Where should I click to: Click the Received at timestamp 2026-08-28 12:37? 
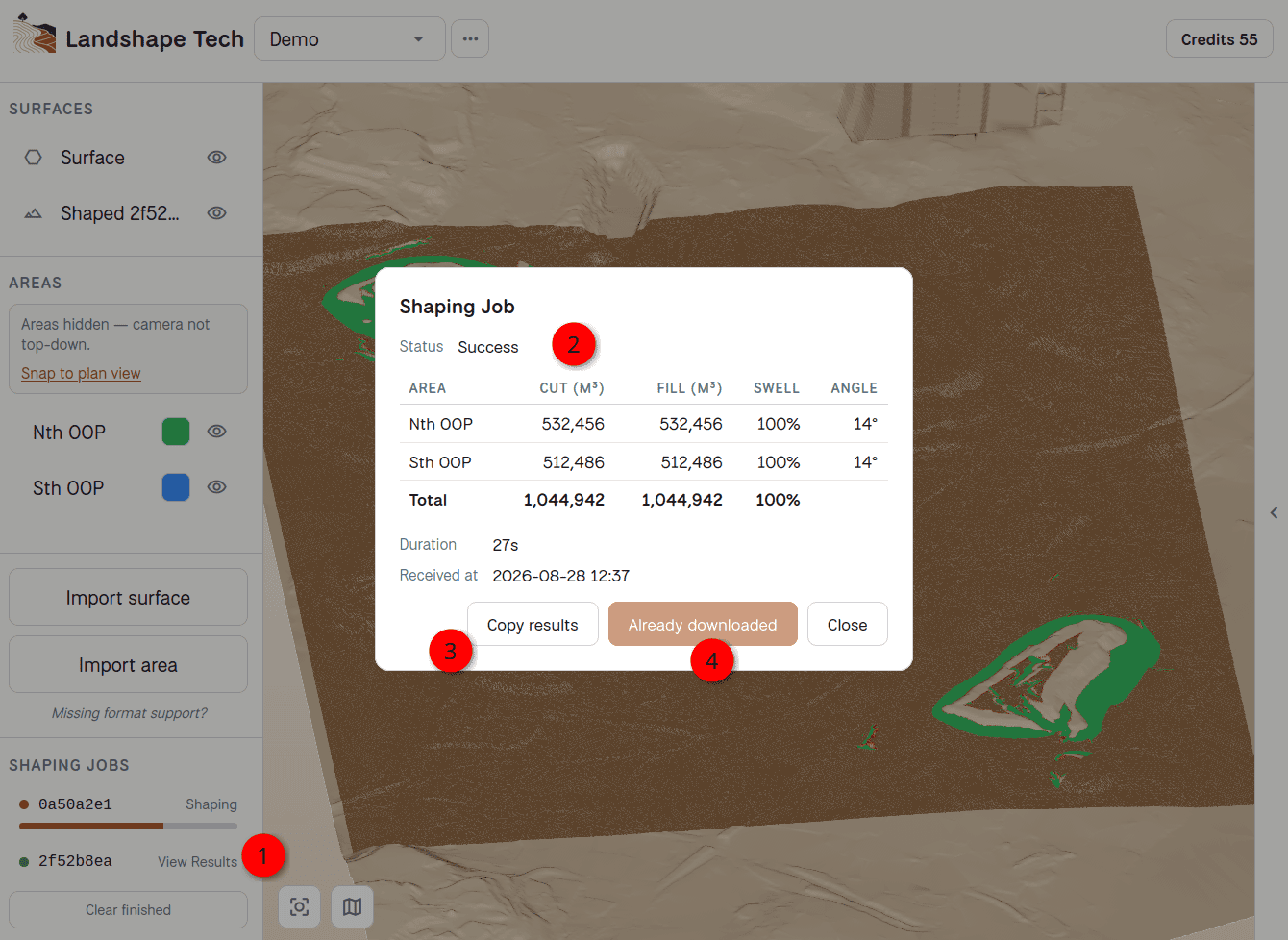(561, 576)
